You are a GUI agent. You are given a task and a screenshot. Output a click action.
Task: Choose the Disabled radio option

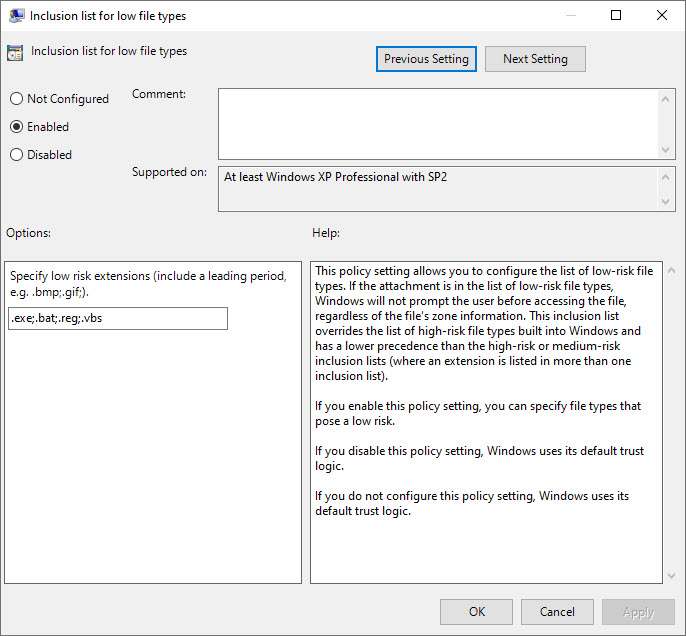tap(16, 155)
